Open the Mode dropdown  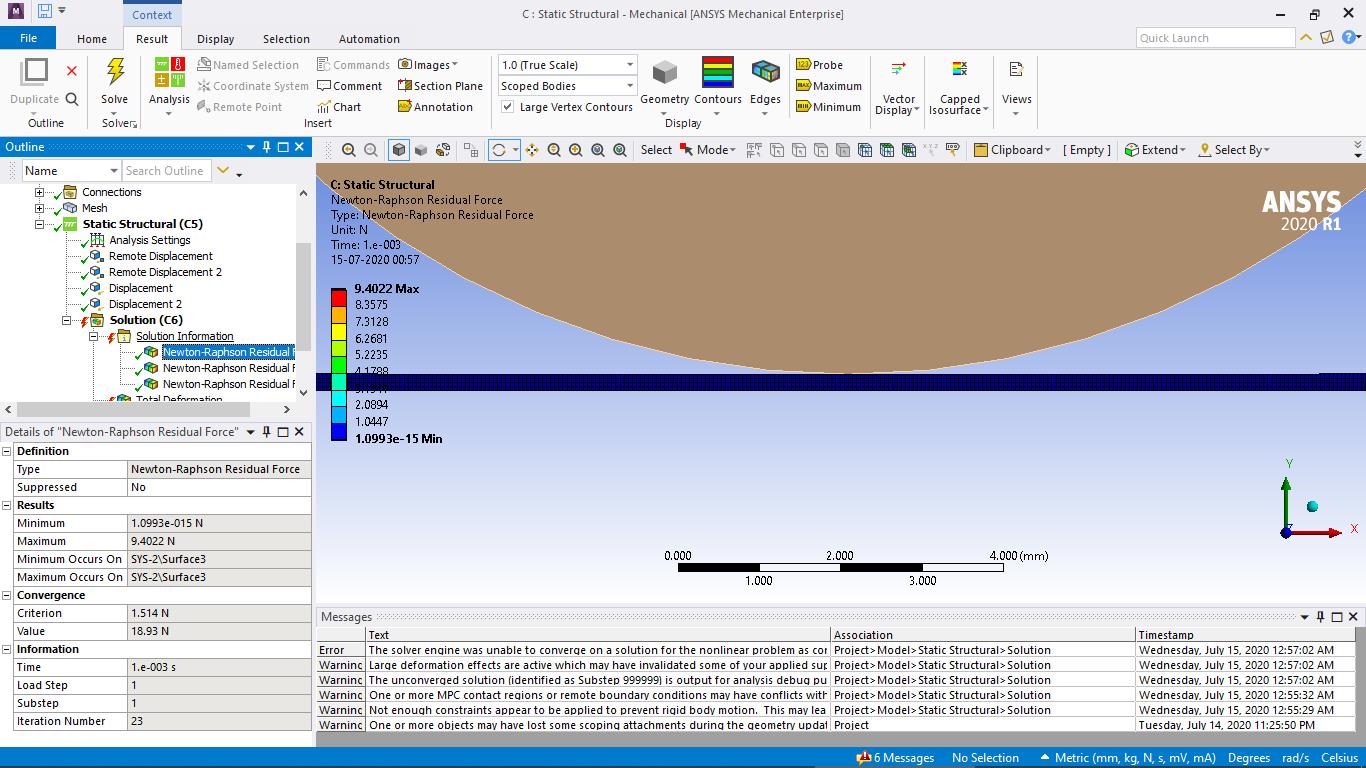pos(708,150)
